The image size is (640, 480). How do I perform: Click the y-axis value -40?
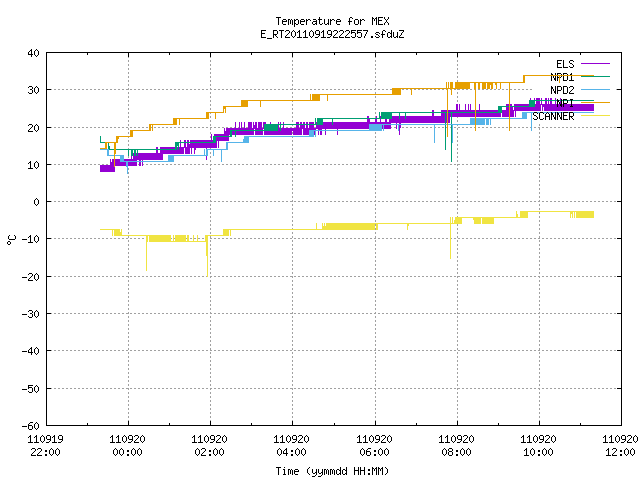point(31,351)
